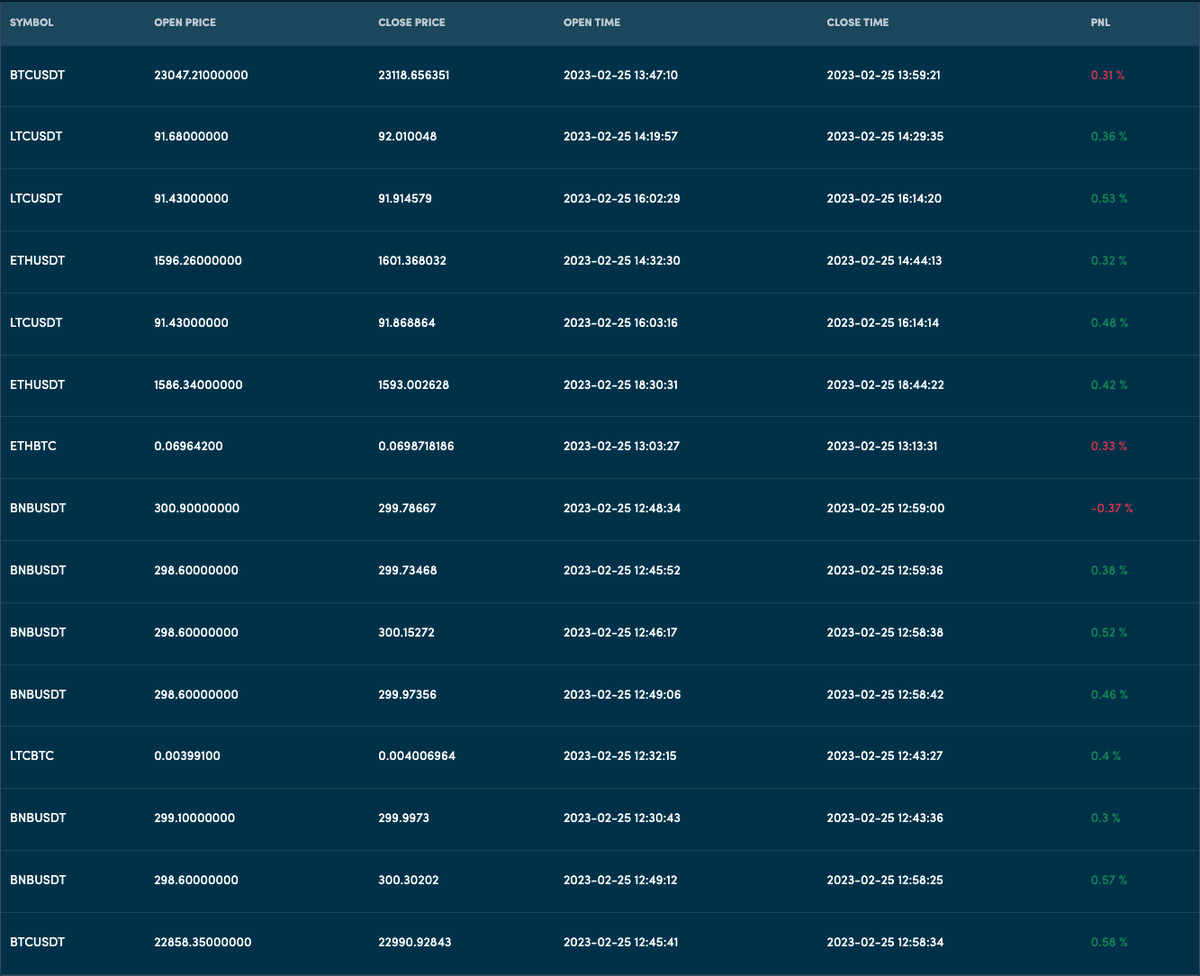Click the SYMBOL column header
Image resolution: width=1200 pixels, height=976 pixels.
[x=31, y=22]
